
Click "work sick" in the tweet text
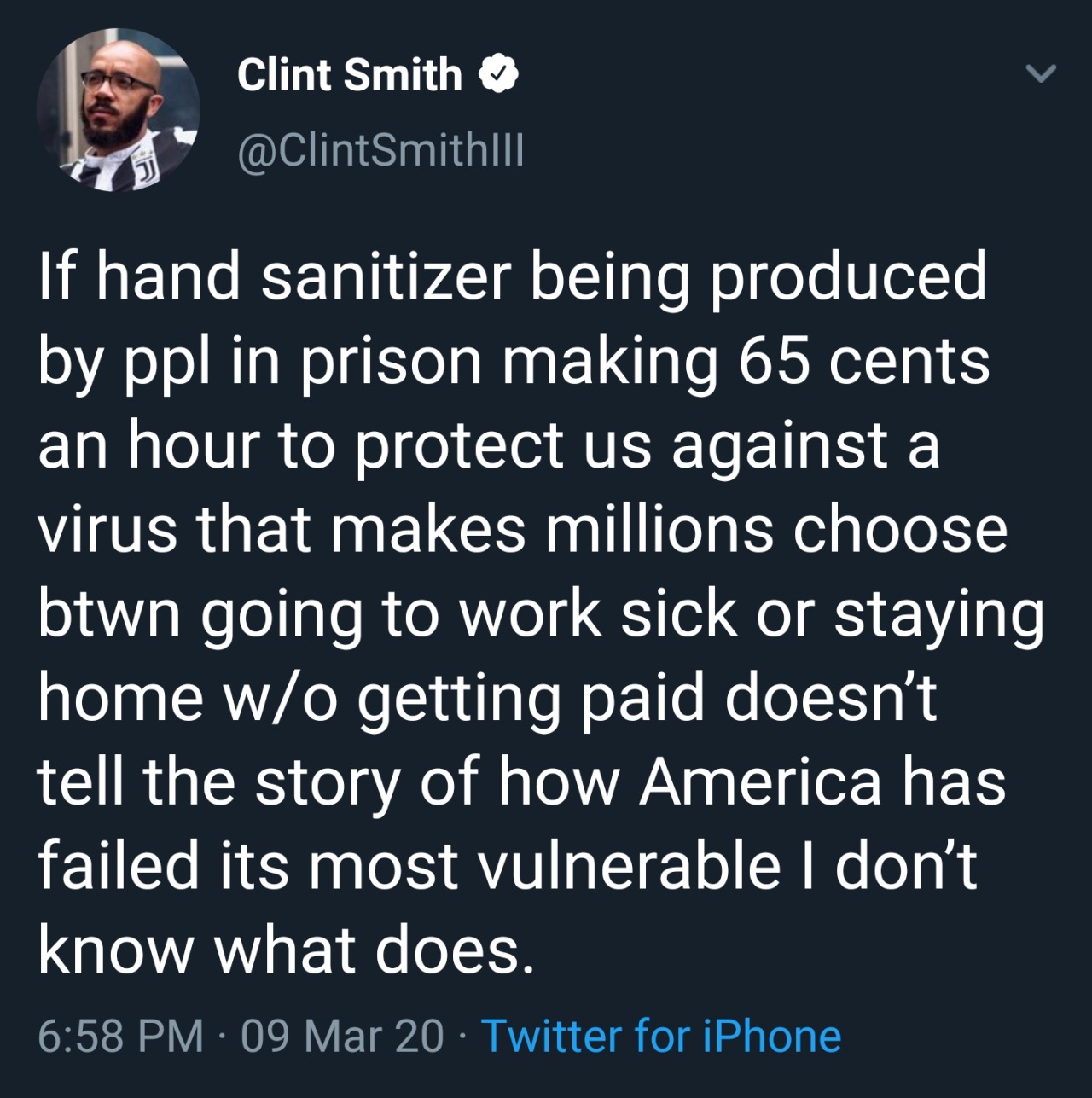point(599,614)
